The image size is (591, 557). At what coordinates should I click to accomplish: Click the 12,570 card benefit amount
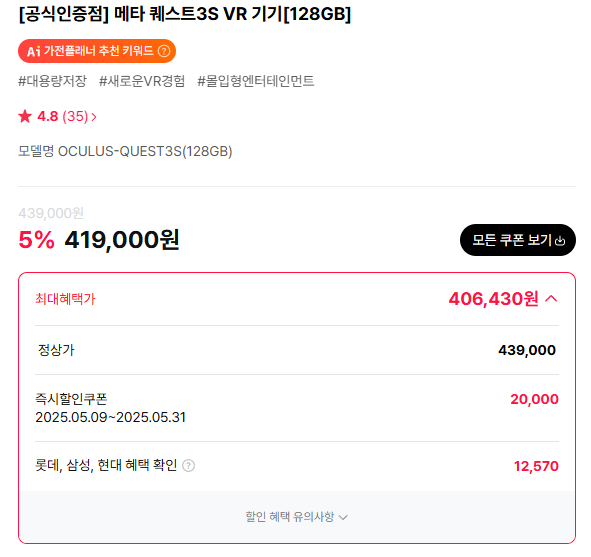point(536,466)
